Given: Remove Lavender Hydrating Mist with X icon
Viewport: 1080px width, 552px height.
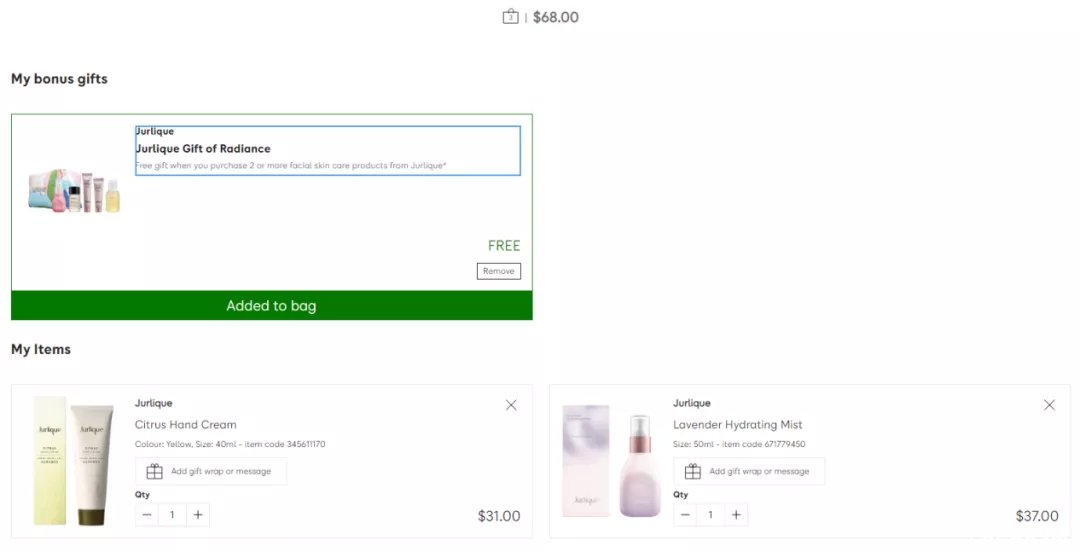Looking at the screenshot, I should pyautogui.click(x=1049, y=405).
